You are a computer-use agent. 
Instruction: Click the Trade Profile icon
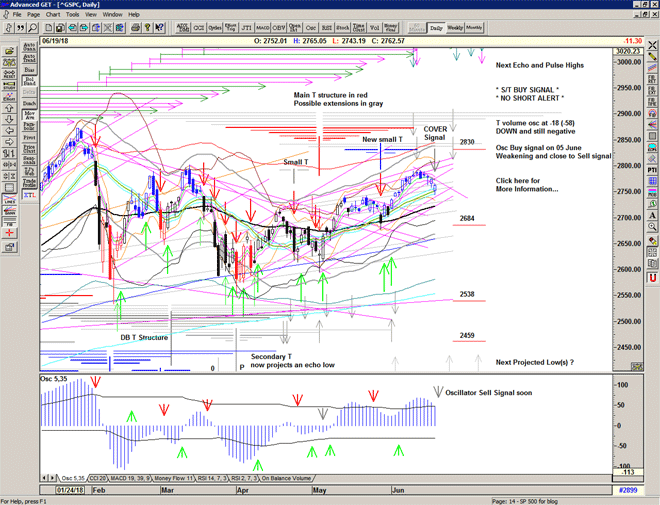coord(29,183)
